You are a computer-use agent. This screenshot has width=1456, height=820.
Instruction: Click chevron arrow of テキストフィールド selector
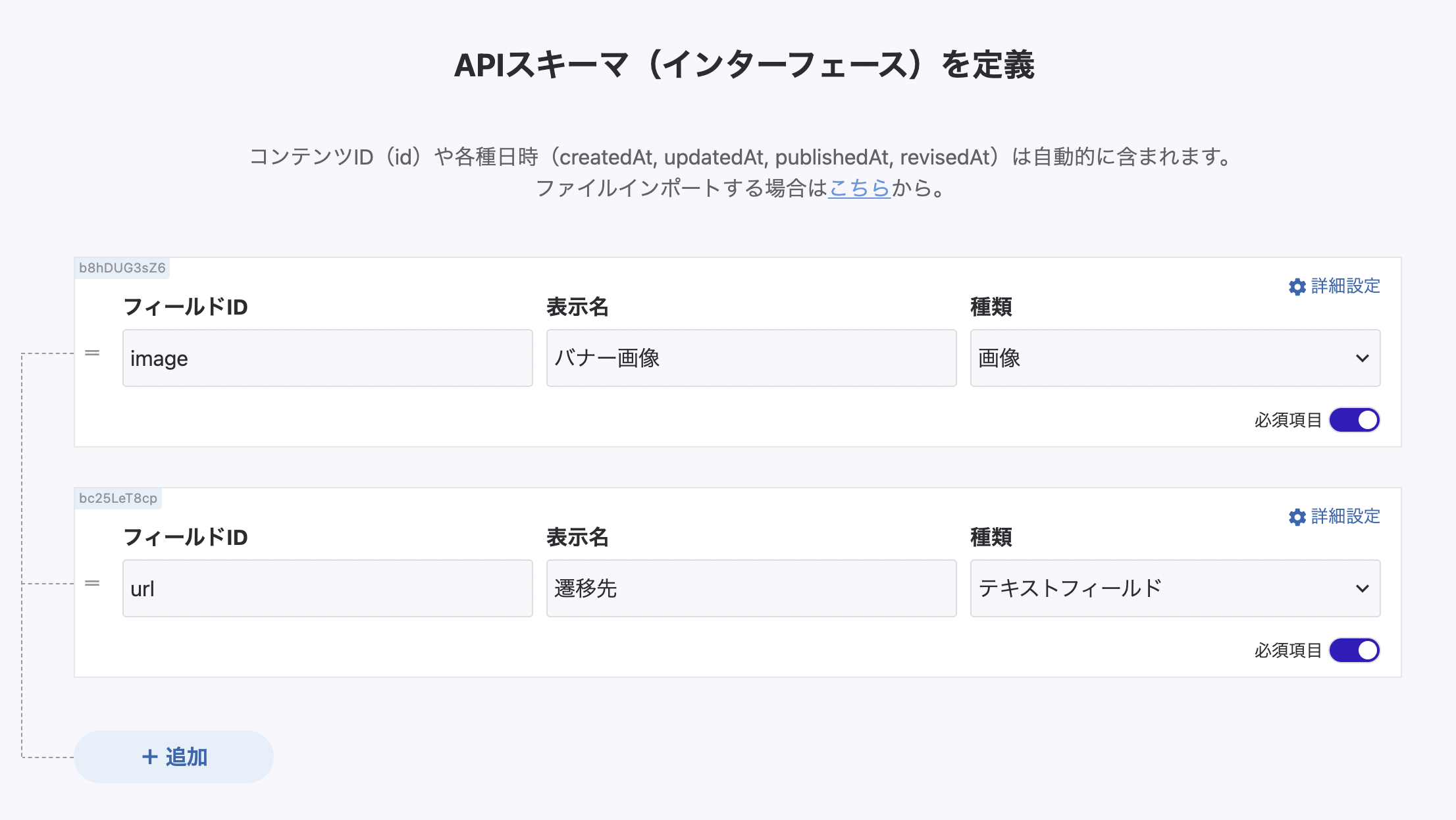(1362, 589)
